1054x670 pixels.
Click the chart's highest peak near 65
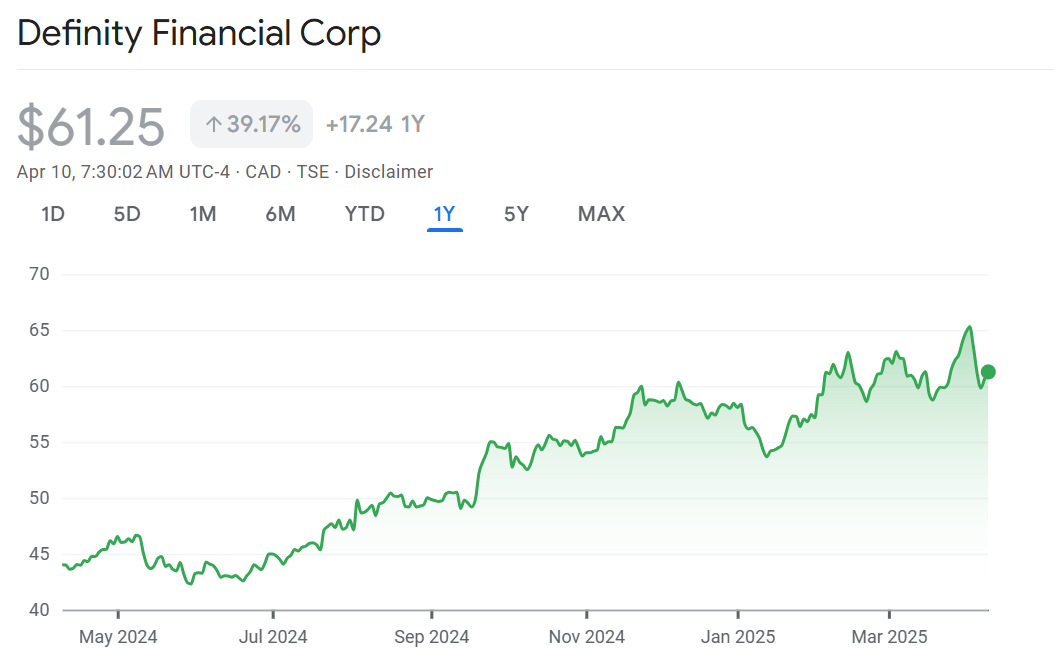tap(968, 327)
